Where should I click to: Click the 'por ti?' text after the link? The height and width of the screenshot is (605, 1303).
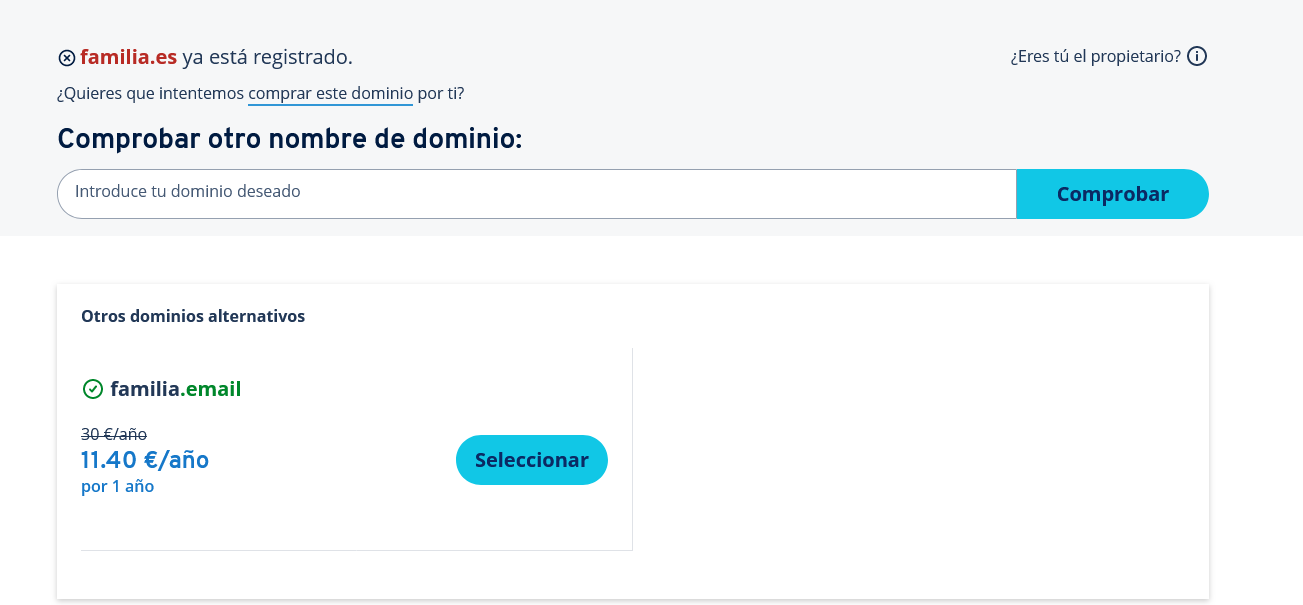tap(441, 93)
